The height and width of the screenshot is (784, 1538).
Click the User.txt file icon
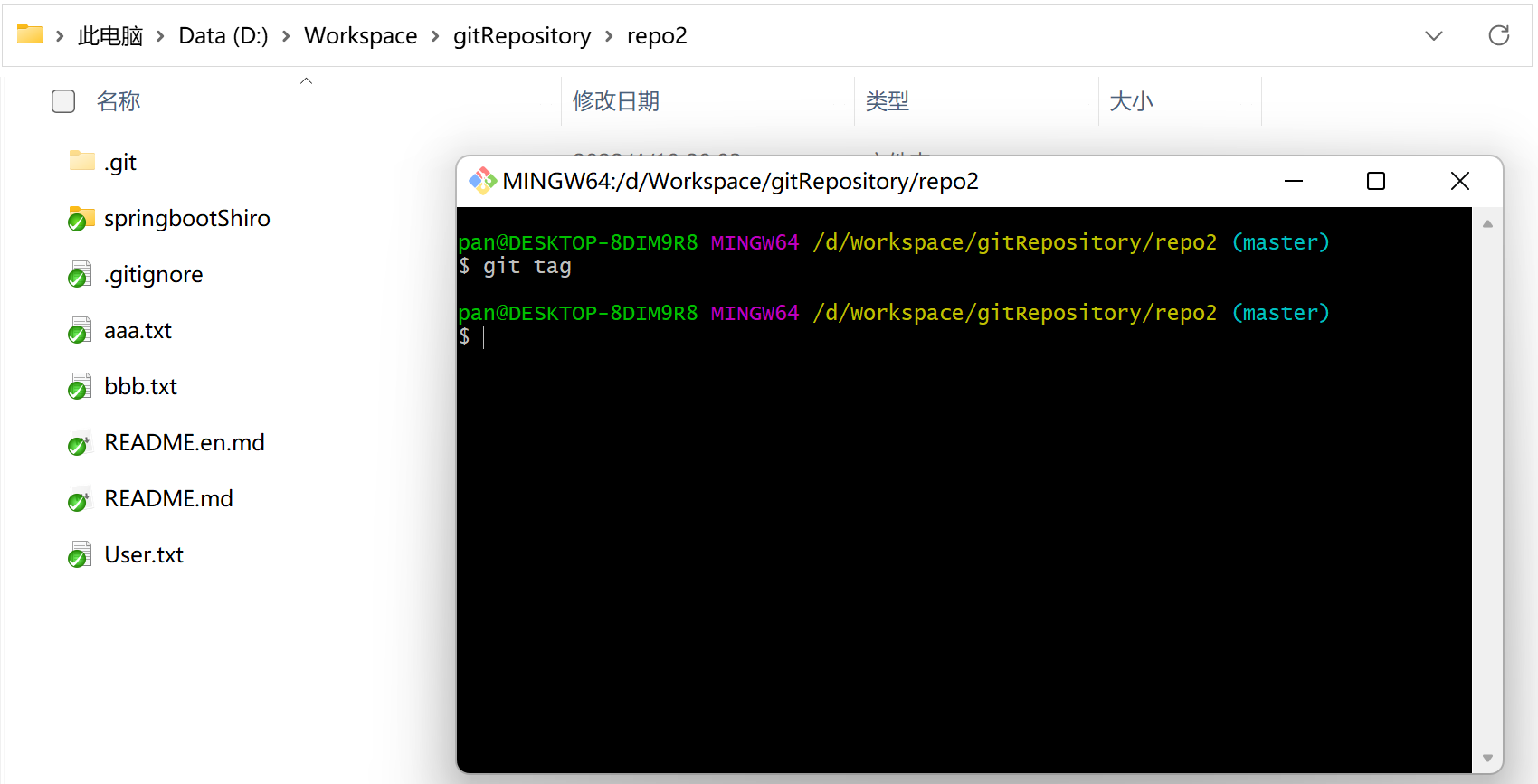(x=81, y=554)
